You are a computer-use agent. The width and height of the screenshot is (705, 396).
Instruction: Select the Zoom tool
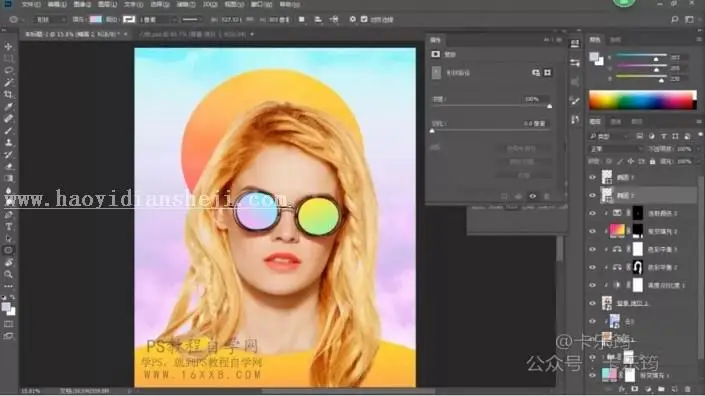tap(8, 274)
